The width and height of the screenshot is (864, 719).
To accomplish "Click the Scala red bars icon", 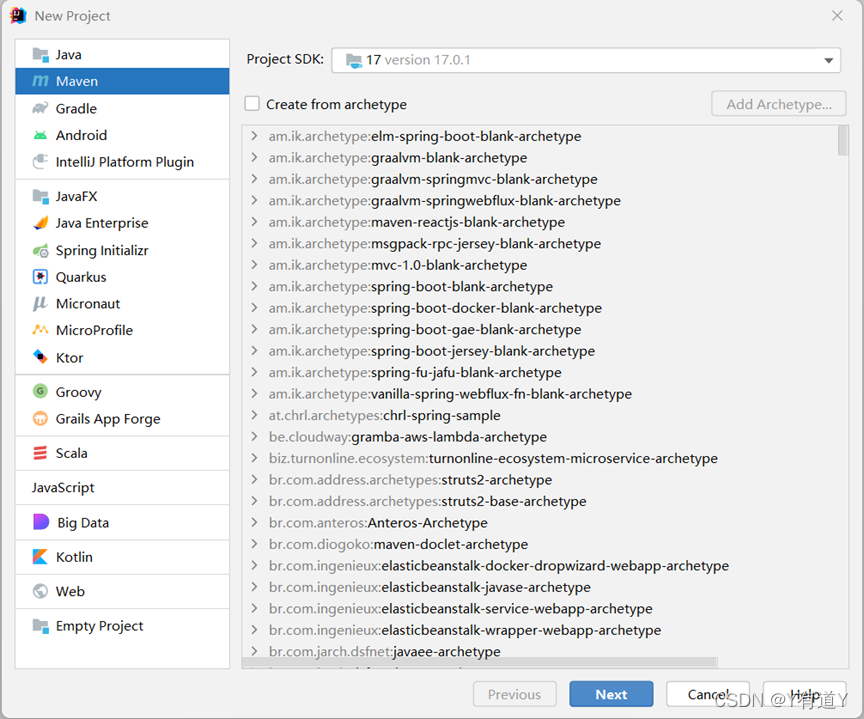I will (x=40, y=453).
